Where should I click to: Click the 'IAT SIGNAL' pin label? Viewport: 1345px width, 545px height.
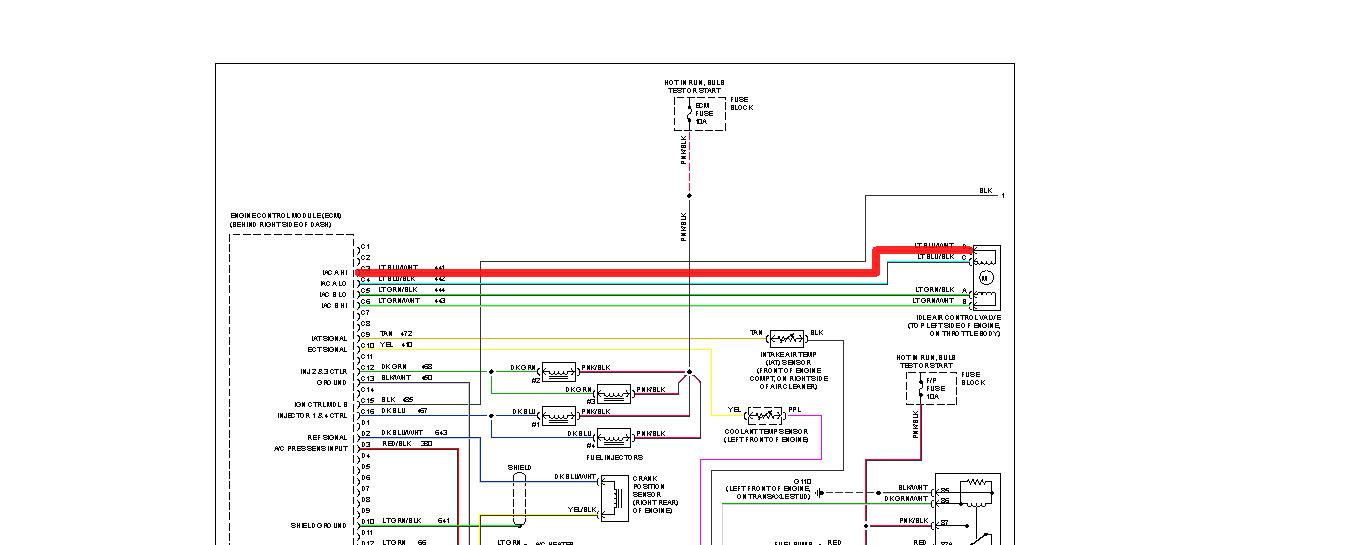click(x=329, y=338)
